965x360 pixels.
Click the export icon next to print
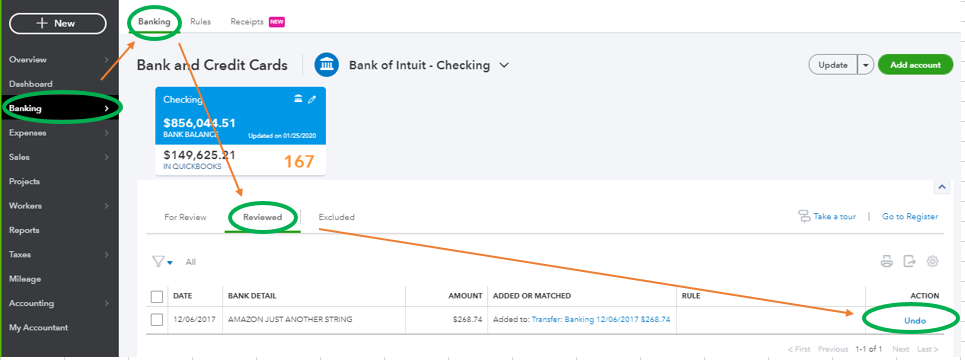[910, 262]
